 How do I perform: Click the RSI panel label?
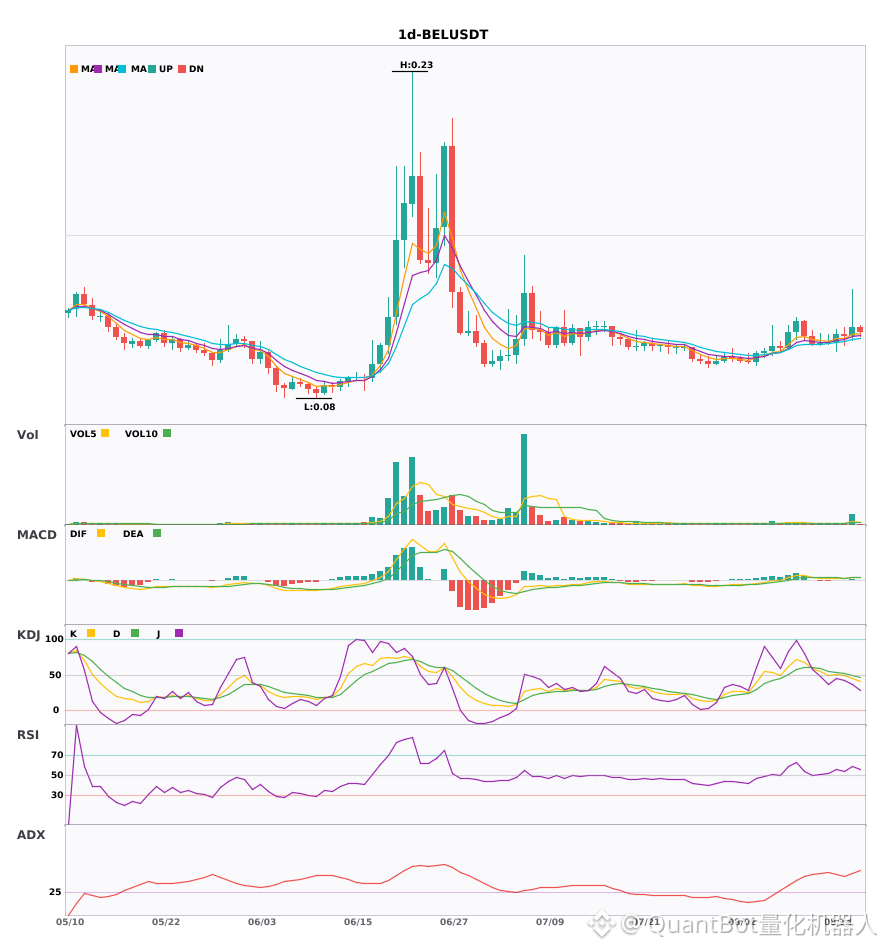[x=28, y=735]
